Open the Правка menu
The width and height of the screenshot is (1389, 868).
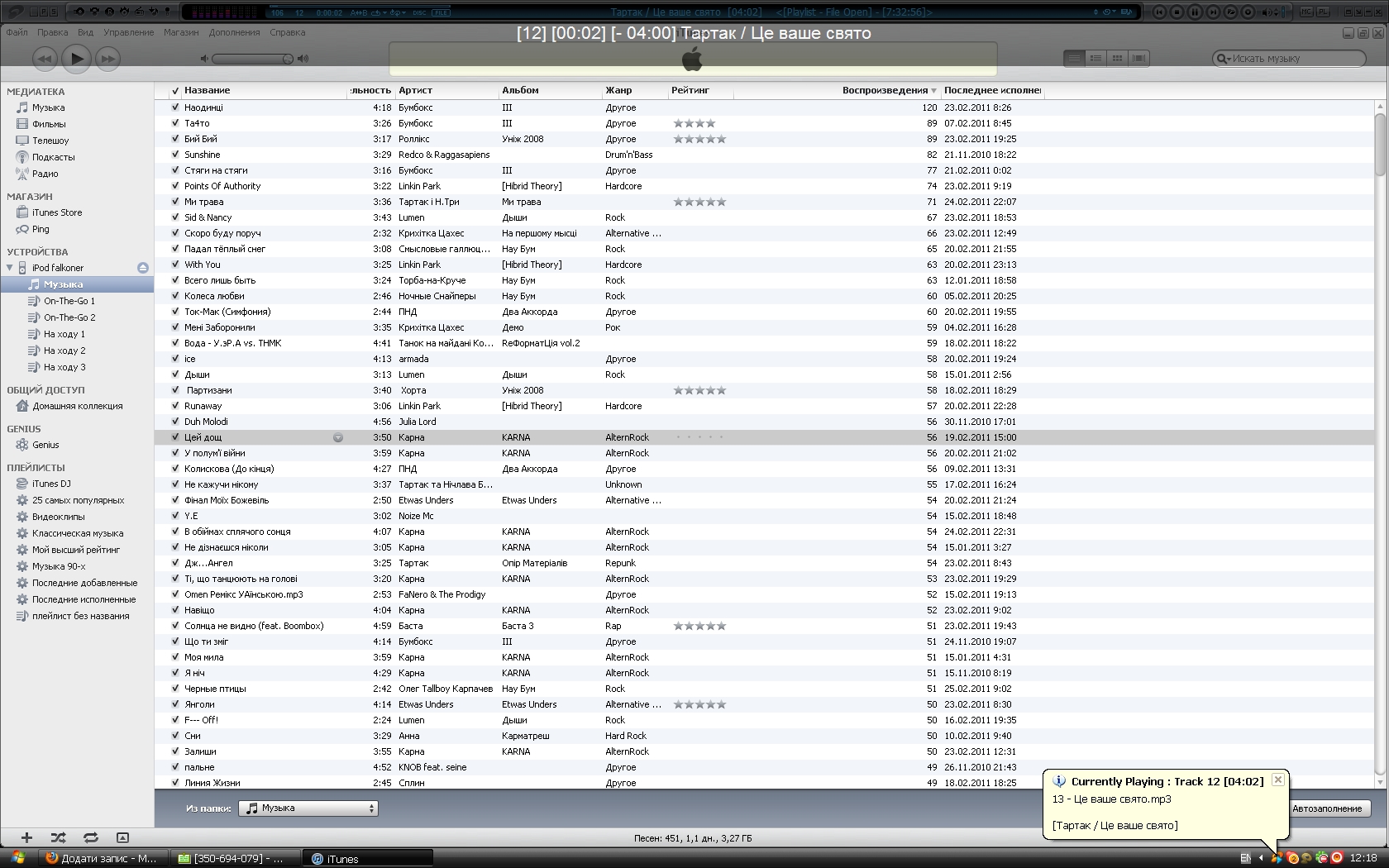point(52,32)
